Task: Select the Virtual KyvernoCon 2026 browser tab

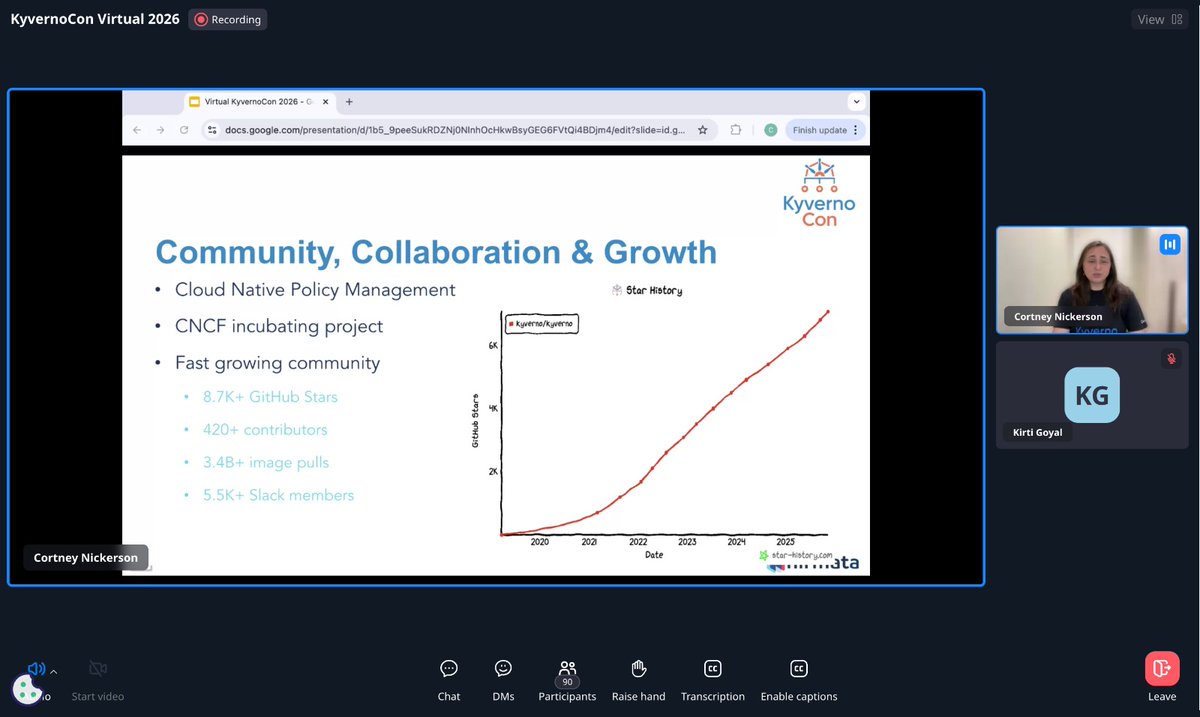Action: click(260, 102)
